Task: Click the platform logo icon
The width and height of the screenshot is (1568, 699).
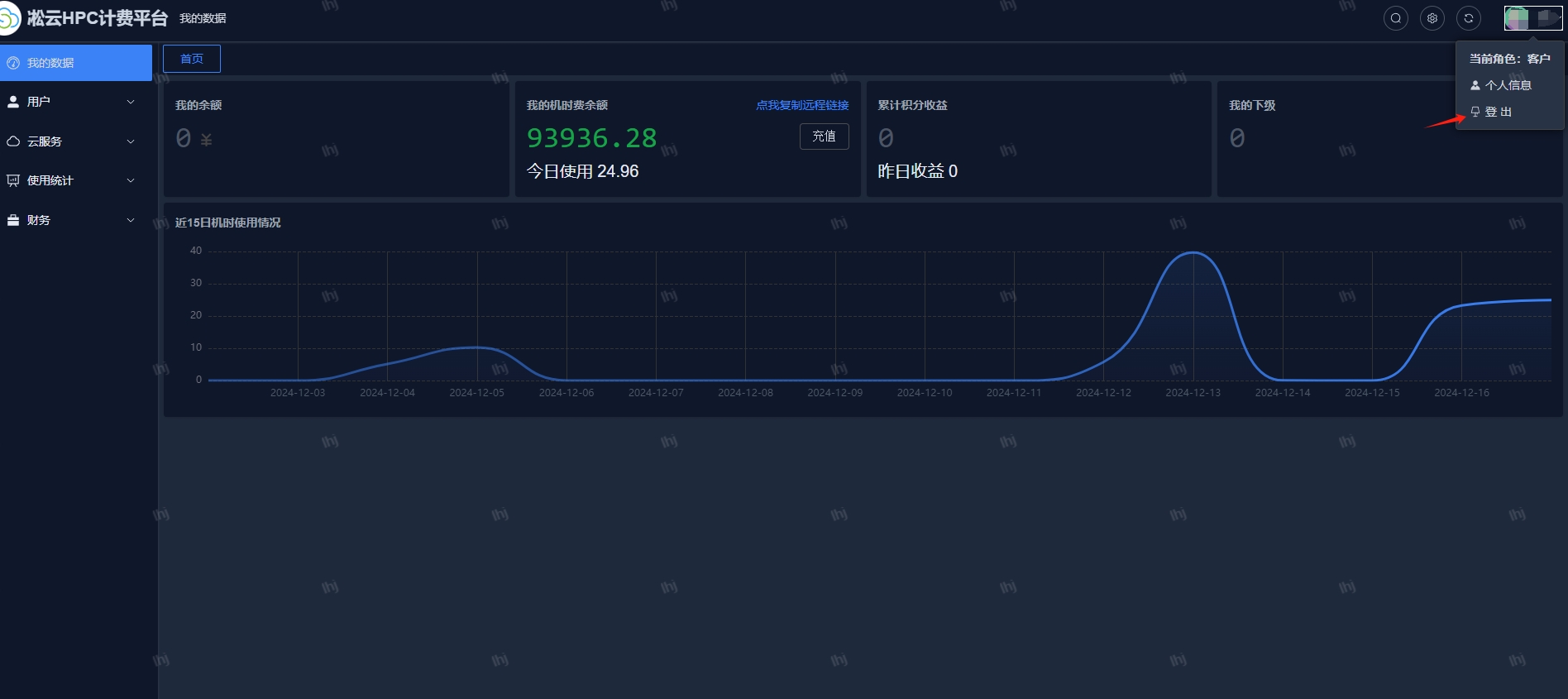Action: 8,18
